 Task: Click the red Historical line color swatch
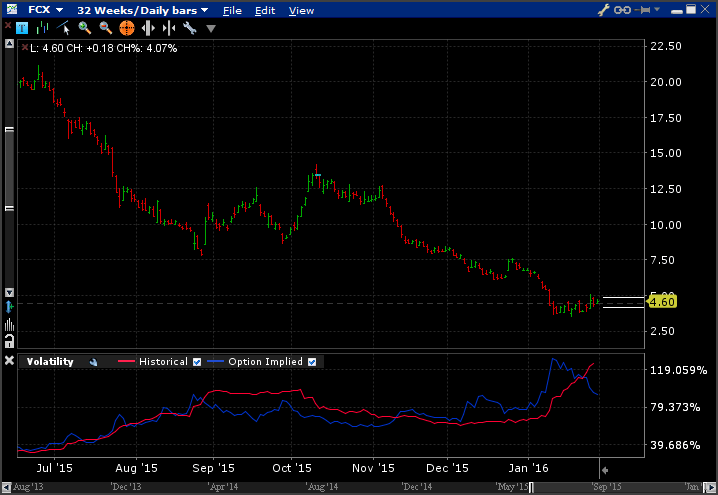[x=126, y=362]
